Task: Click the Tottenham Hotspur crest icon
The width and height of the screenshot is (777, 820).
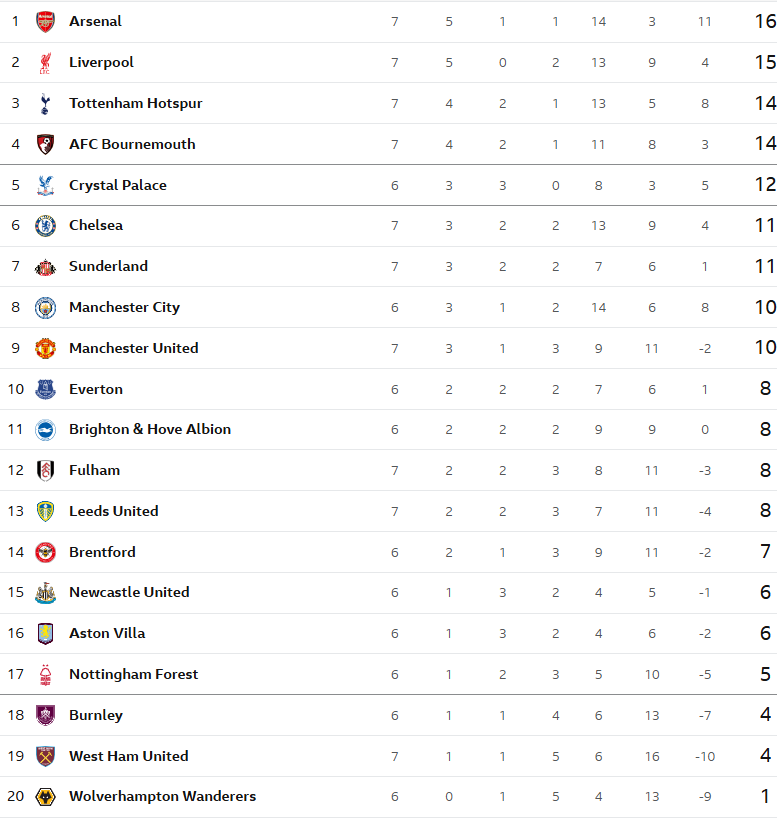Action: click(x=45, y=103)
